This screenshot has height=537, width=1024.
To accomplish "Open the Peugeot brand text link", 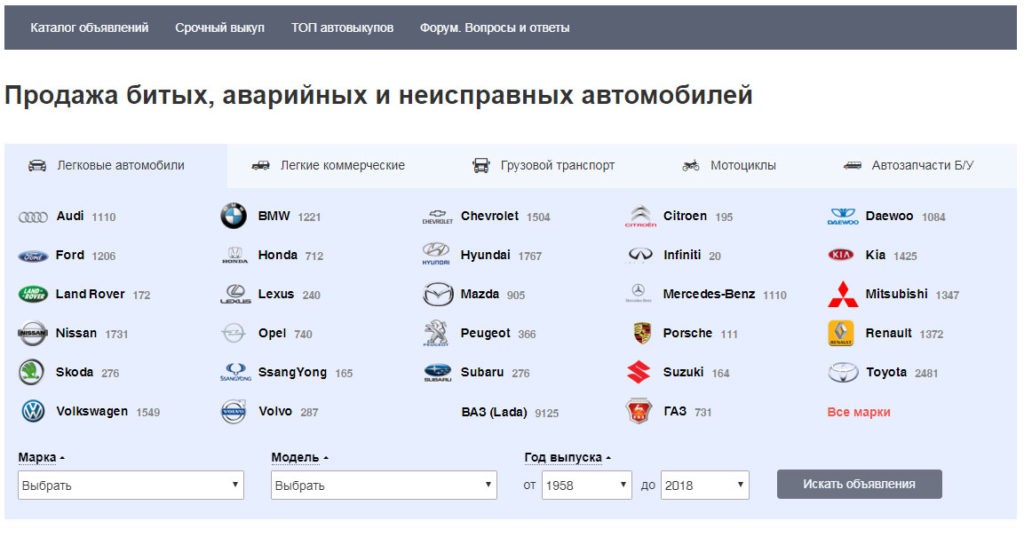I will 485,333.
